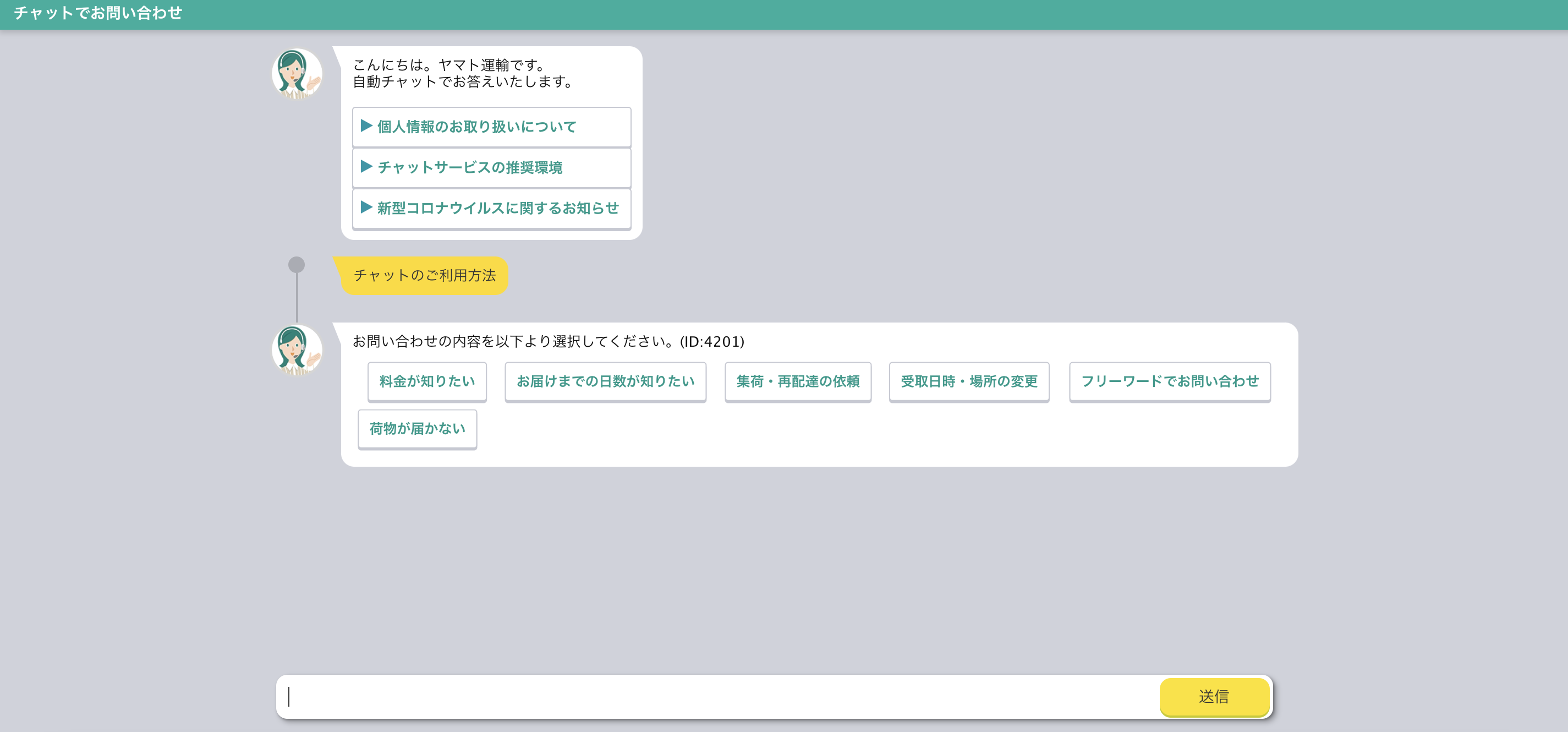Click the チャットでお問い合わせ header title
Screen dimensions: 1568x732
(98, 13)
